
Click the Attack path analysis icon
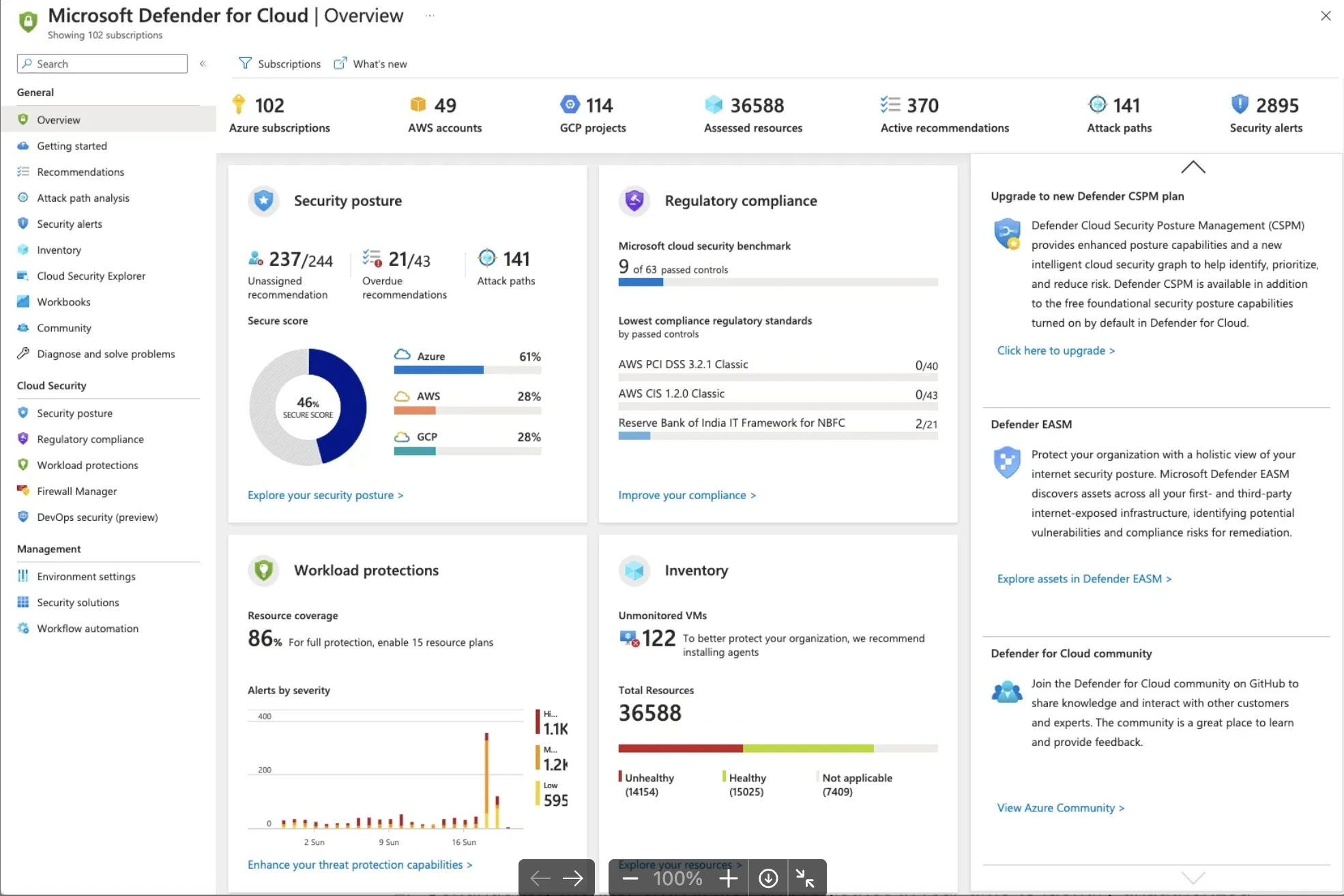coord(23,197)
